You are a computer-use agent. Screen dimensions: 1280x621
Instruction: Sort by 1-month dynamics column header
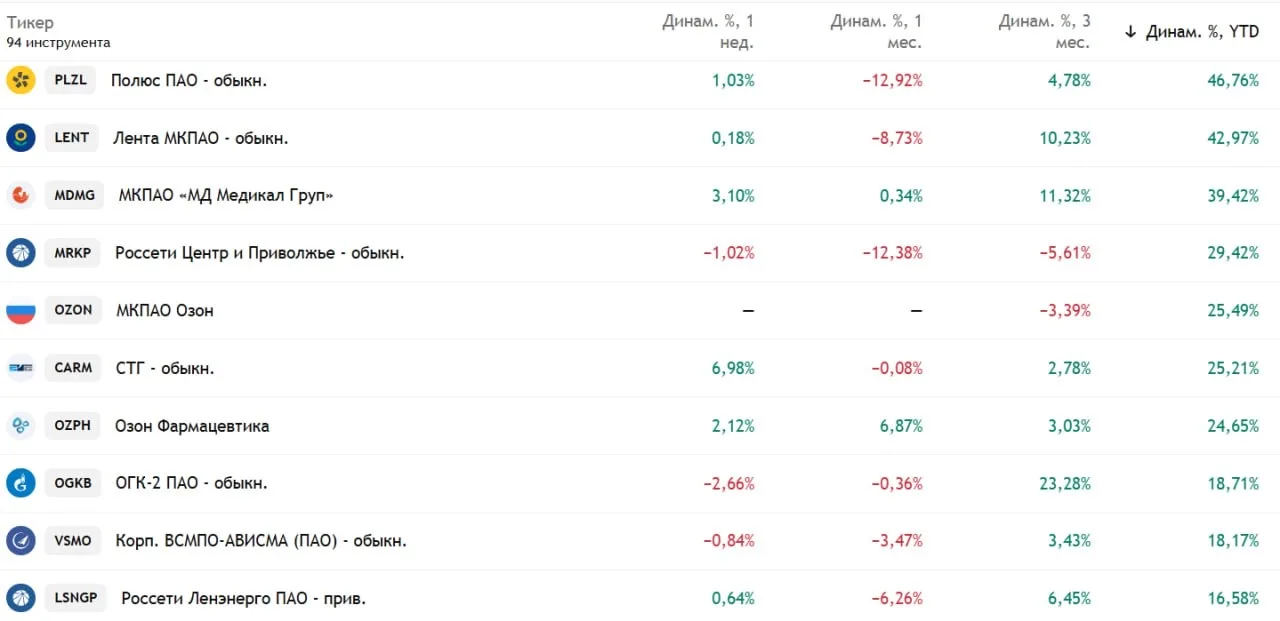tap(876, 32)
